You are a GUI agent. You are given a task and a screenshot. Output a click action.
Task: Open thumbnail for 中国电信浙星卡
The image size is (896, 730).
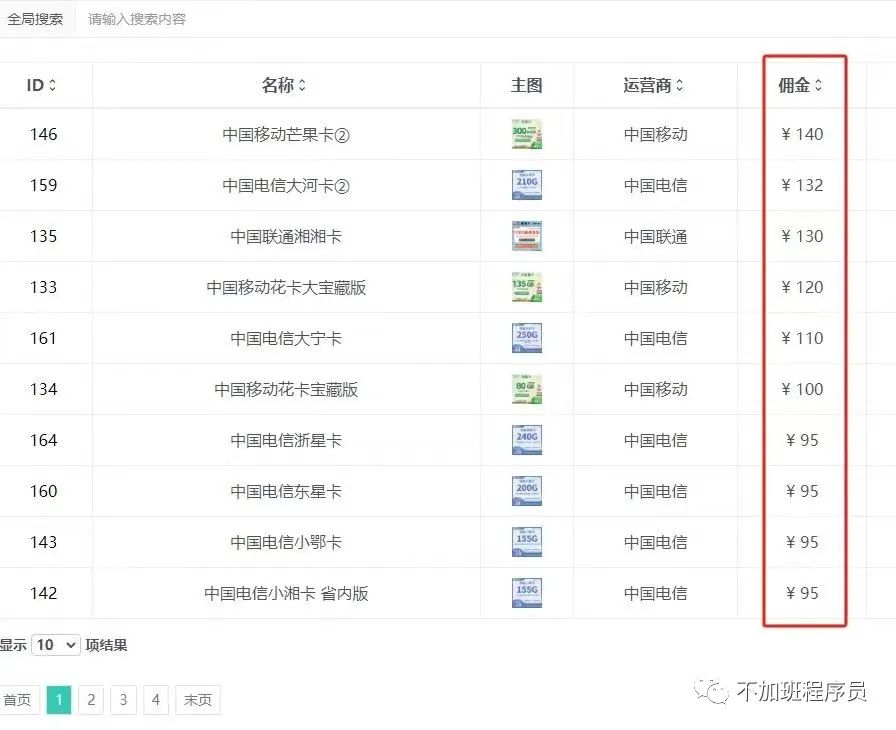[526, 440]
